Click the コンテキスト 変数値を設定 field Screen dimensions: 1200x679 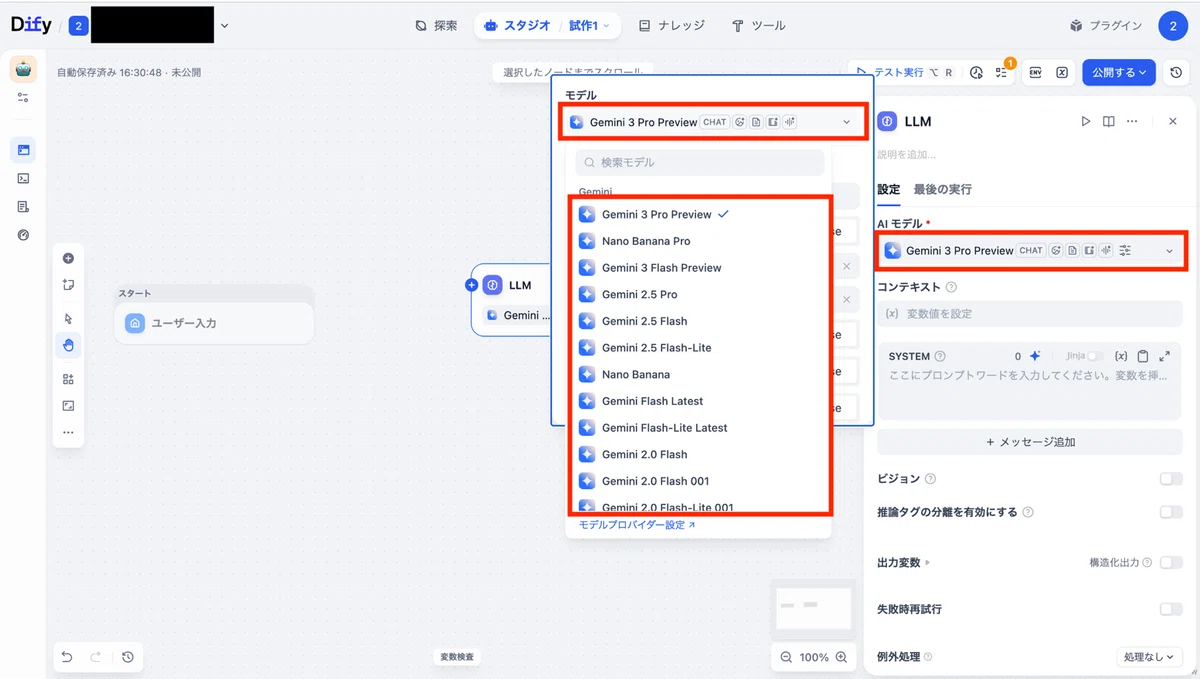tap(1030, 313)
